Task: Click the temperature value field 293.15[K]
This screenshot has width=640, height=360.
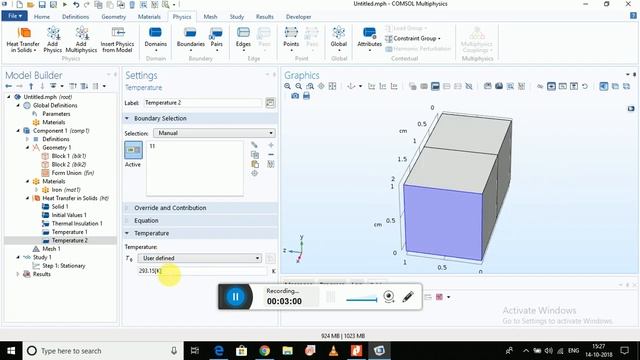Action: (202, 271)
